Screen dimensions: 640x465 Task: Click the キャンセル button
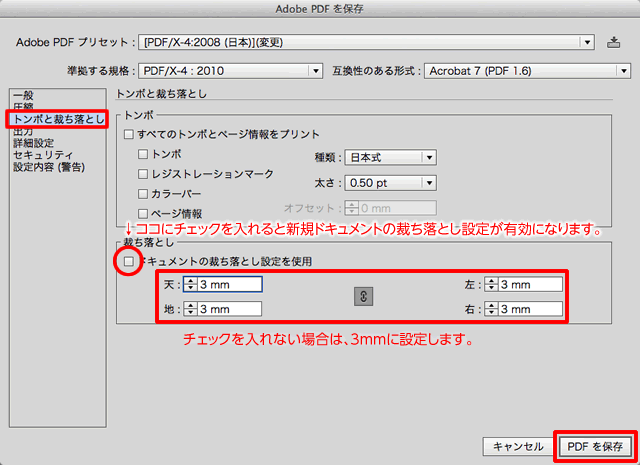[518, 446]
